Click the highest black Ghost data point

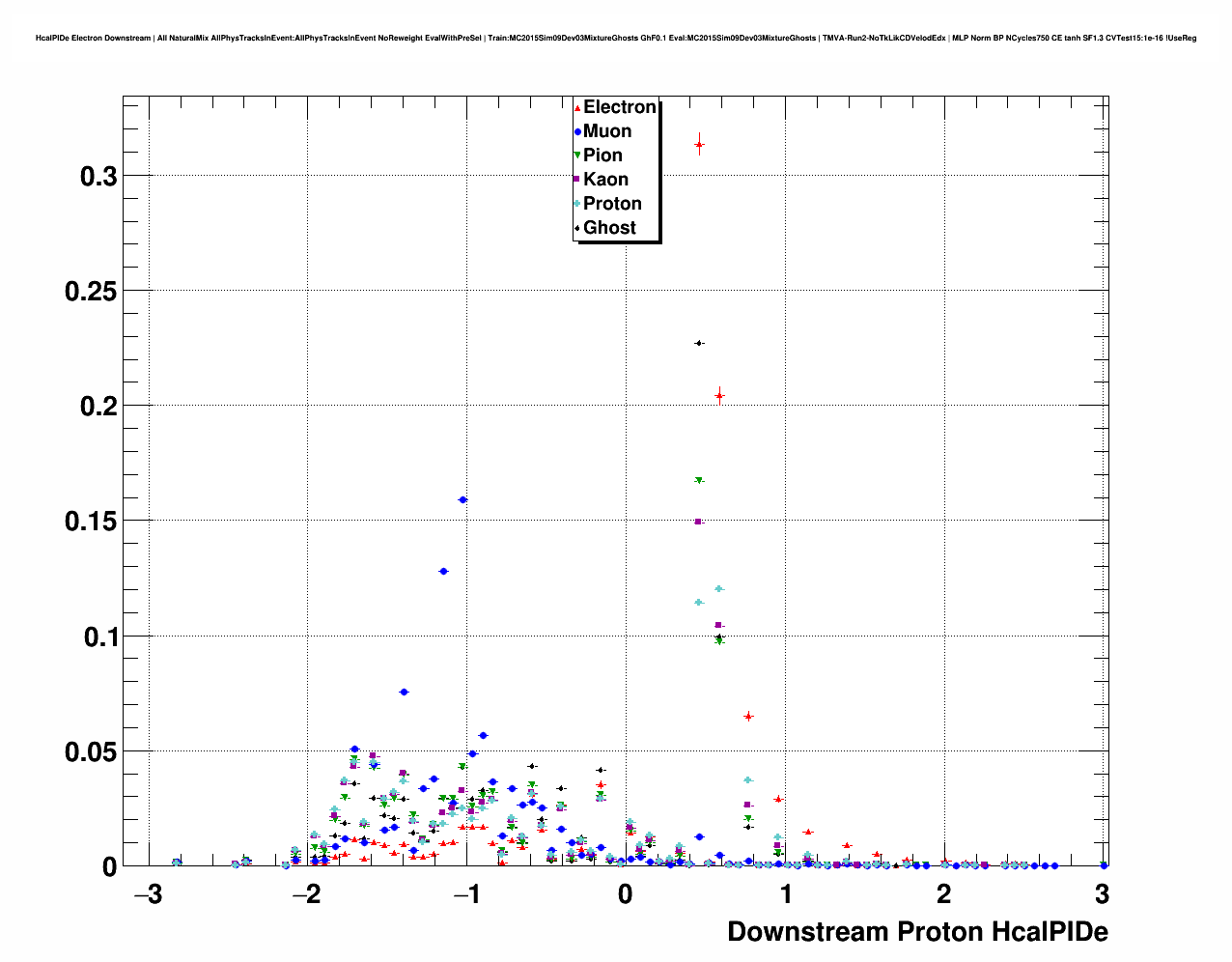tap(699, 343)
